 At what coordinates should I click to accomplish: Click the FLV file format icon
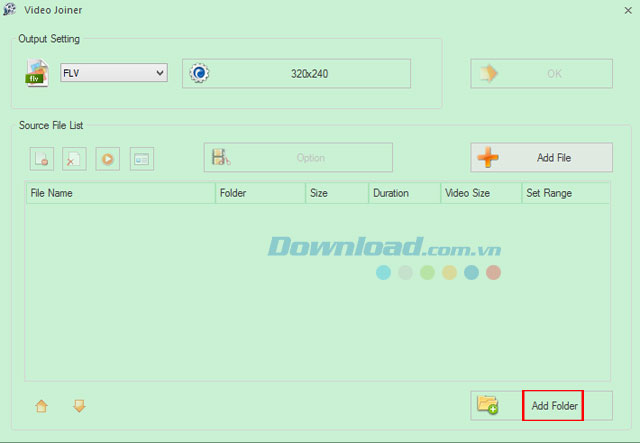pos(37,73)
